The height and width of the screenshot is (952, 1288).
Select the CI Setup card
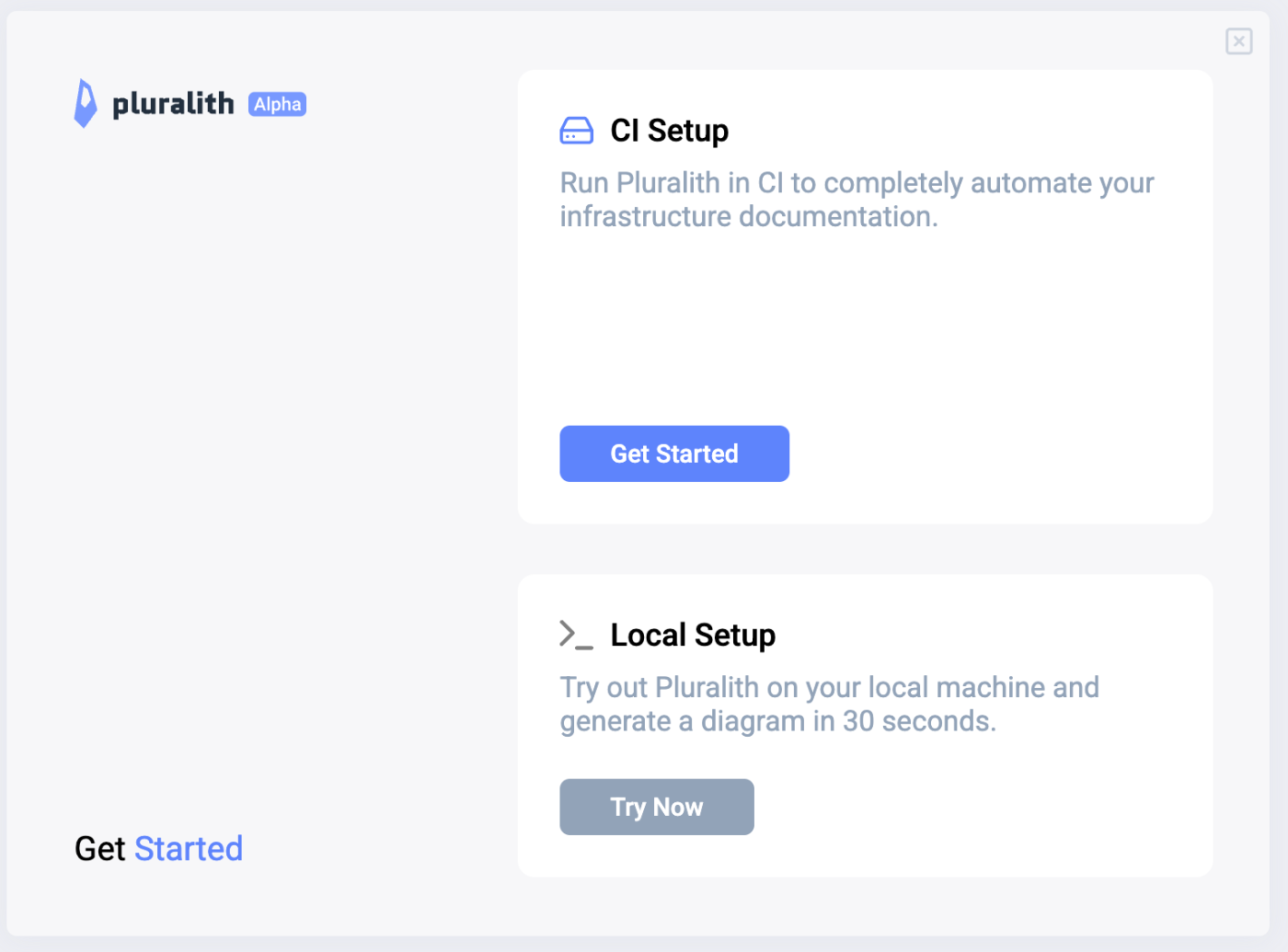point(865,297)
